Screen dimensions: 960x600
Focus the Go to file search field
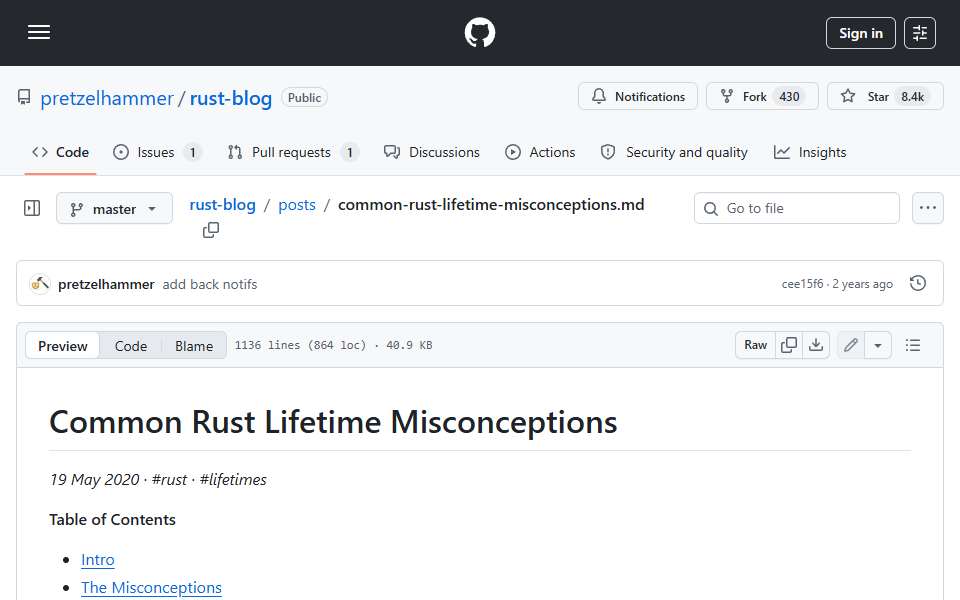tap(797, 208)
